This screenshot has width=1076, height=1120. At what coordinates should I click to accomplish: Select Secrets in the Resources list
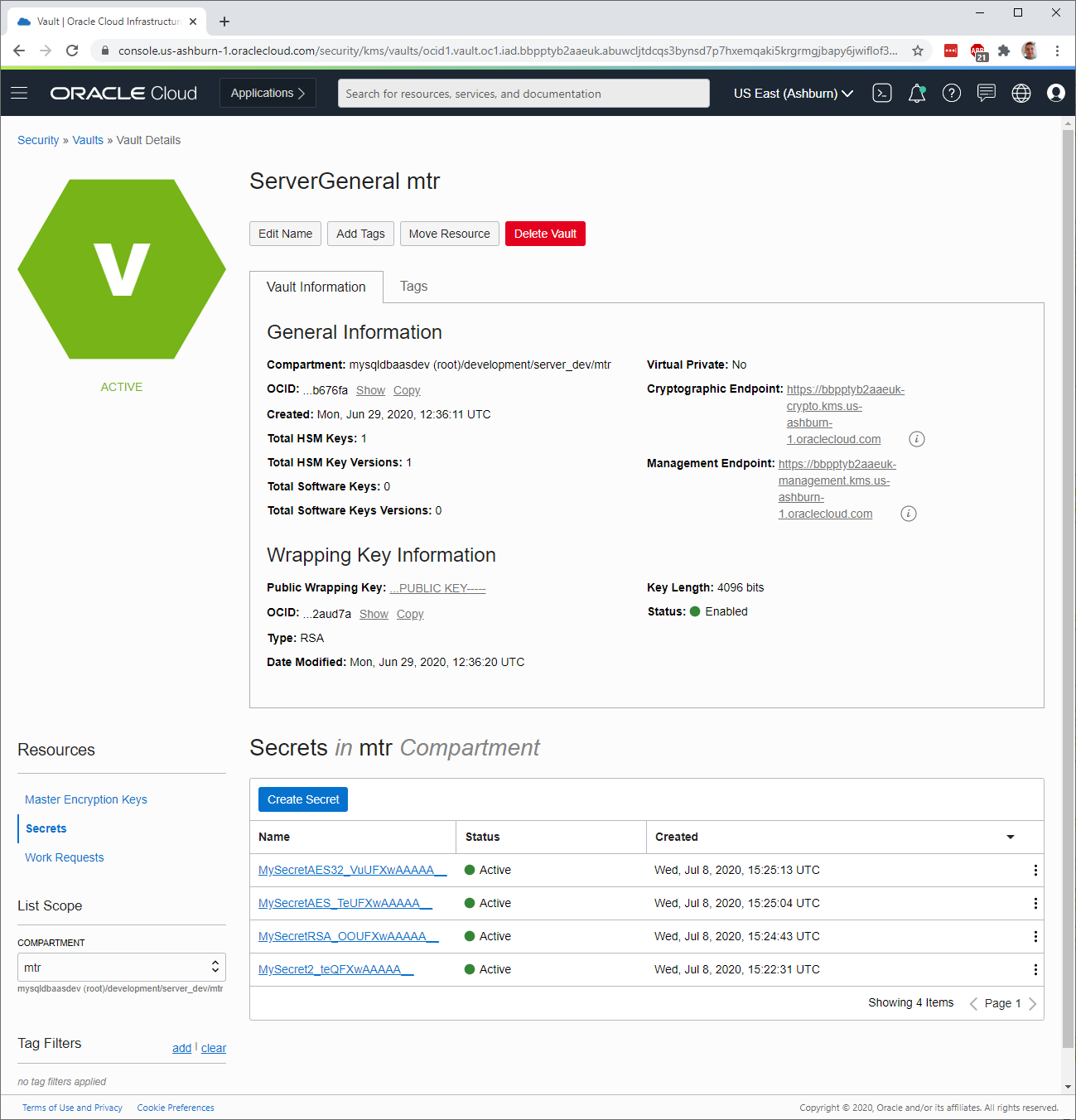coord(46,828)
